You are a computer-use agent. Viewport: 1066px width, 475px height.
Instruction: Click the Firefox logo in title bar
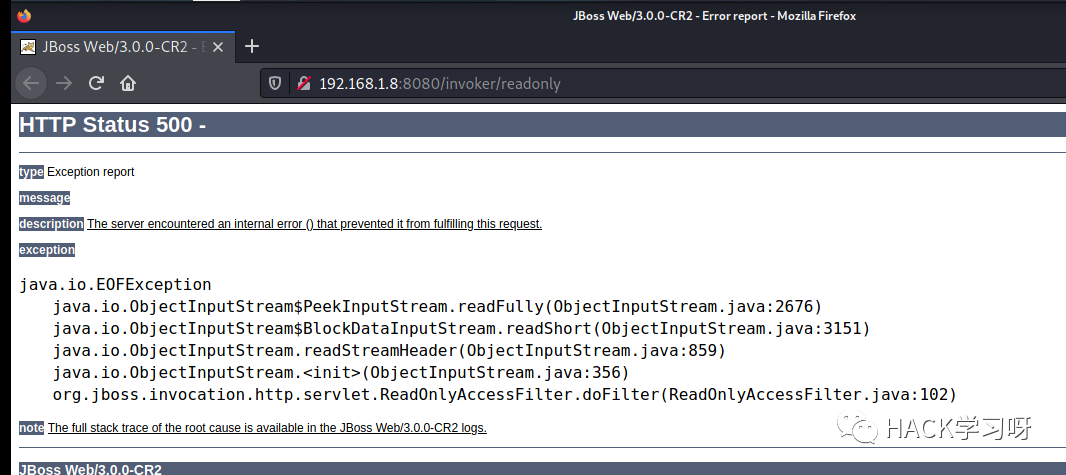pos(24,15)
